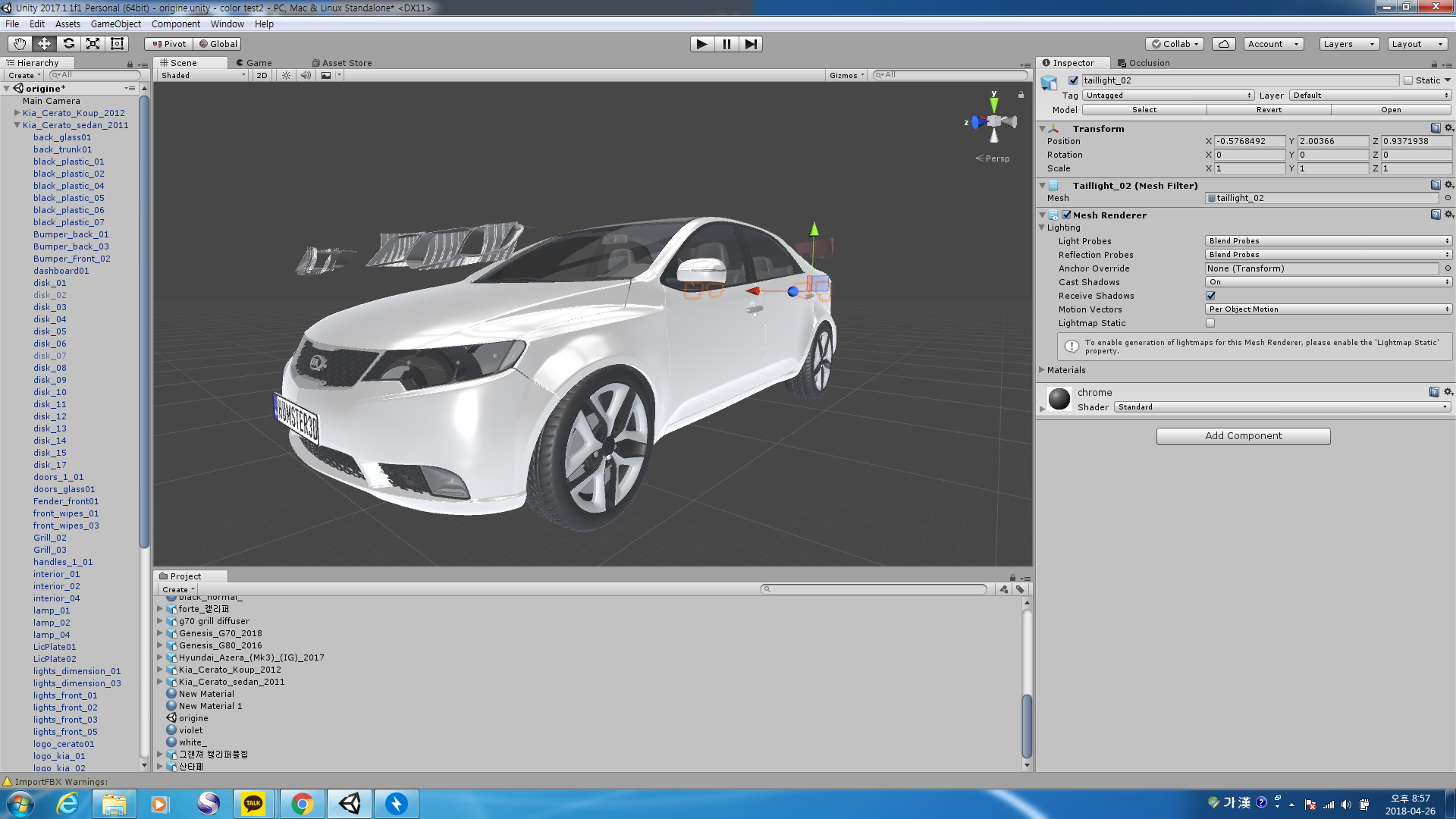Click the model Revert button
This screenshot has width=1456, height=819.
click(x=1269, y=110)
